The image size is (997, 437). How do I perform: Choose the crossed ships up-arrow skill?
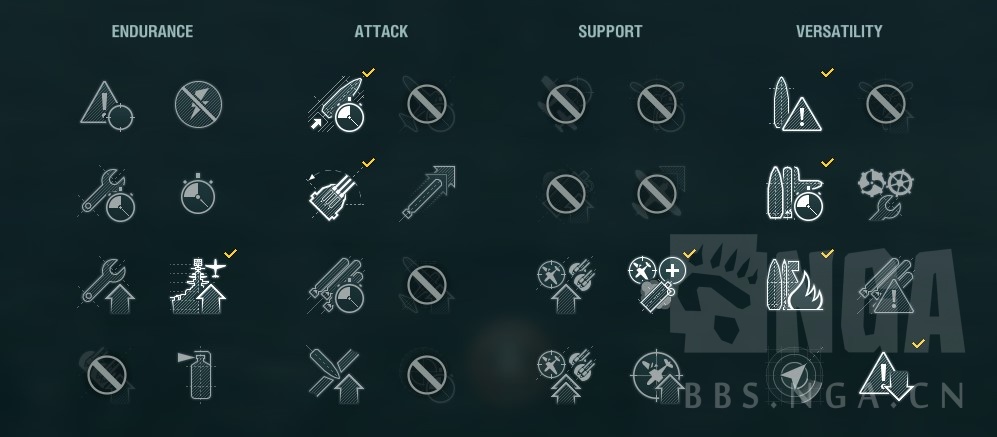pyautogui.click(x=334, y=375)
